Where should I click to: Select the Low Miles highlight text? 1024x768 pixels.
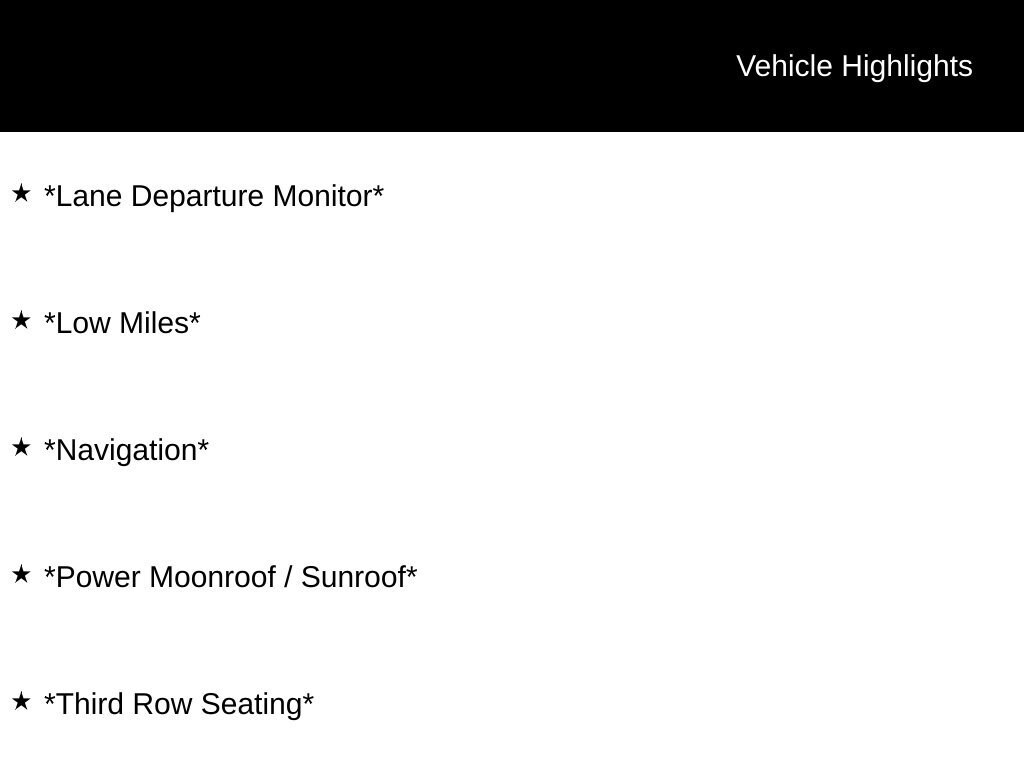point(122,323)
